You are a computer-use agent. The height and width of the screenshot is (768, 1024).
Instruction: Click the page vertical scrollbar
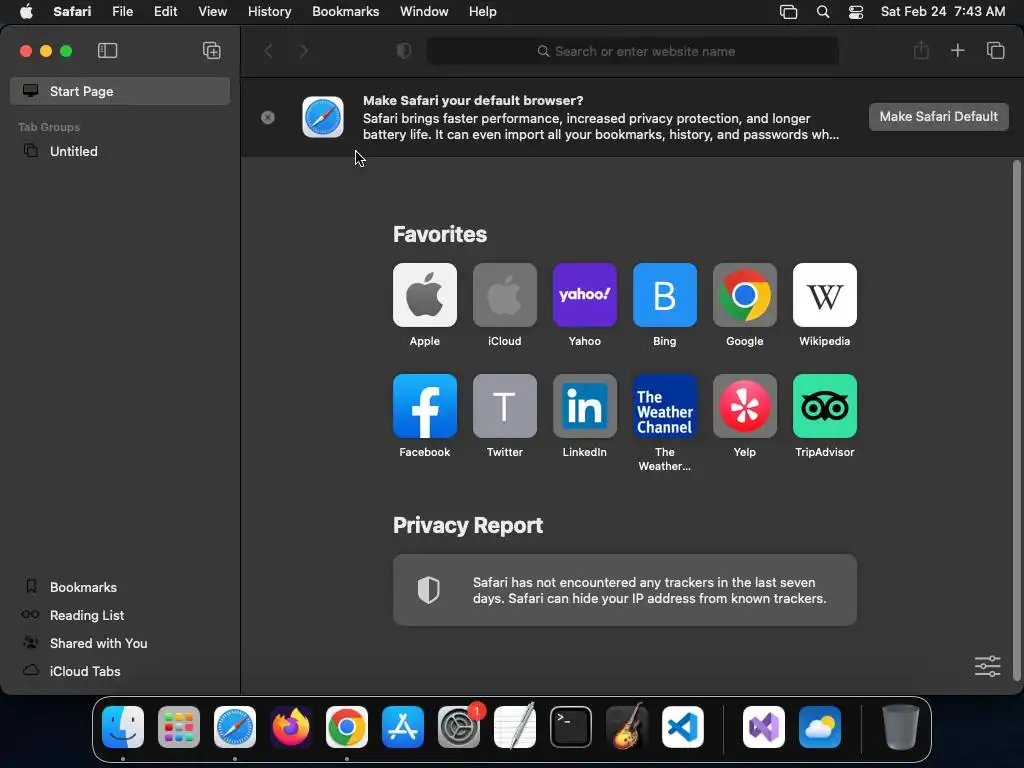click(1016, 421)
